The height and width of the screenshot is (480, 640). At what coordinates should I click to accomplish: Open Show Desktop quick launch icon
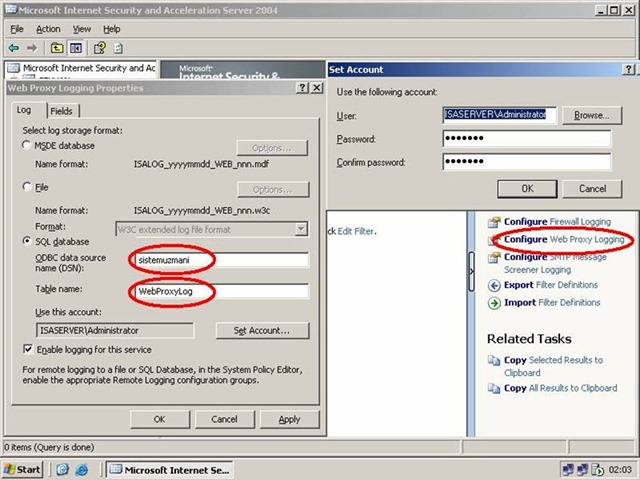[62, 469]
